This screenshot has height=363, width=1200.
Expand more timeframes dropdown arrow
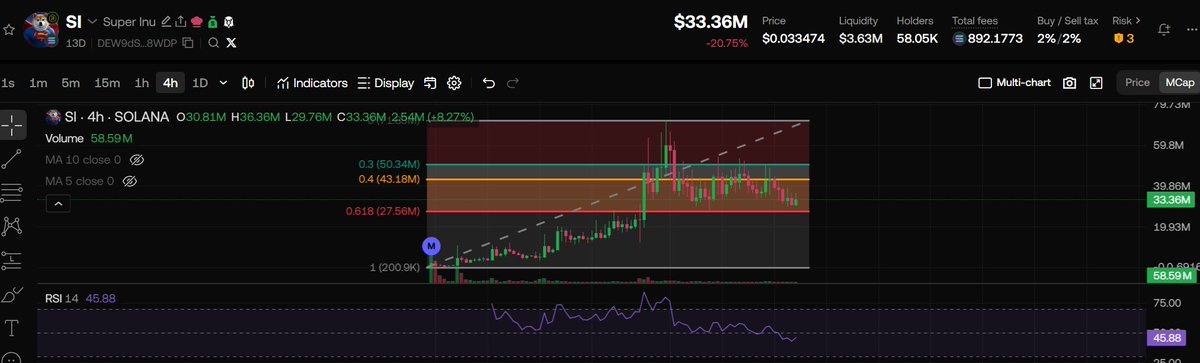pos(223,83)
